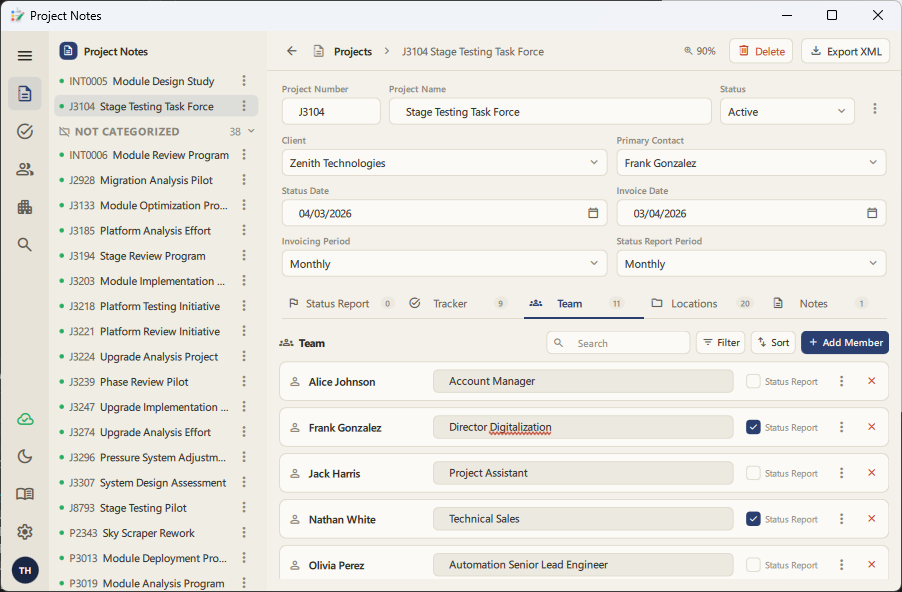Click the Delete button
This screenshot has width=902, height=592.
click(x=761, y=51)
